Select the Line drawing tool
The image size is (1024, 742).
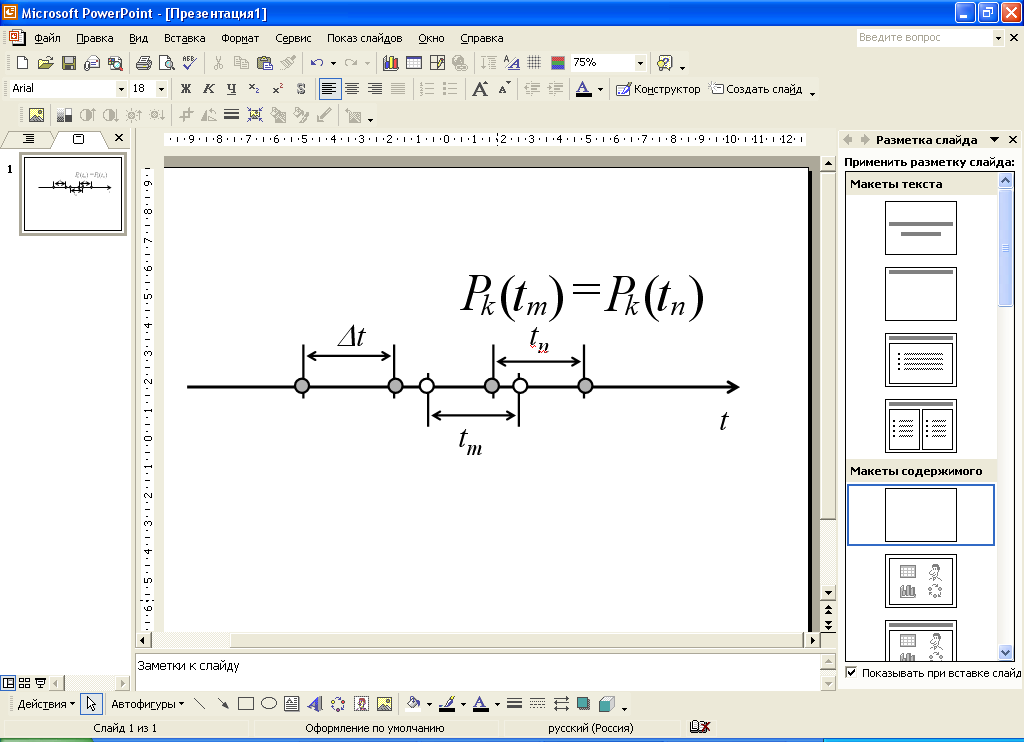(x=200, y=703)
